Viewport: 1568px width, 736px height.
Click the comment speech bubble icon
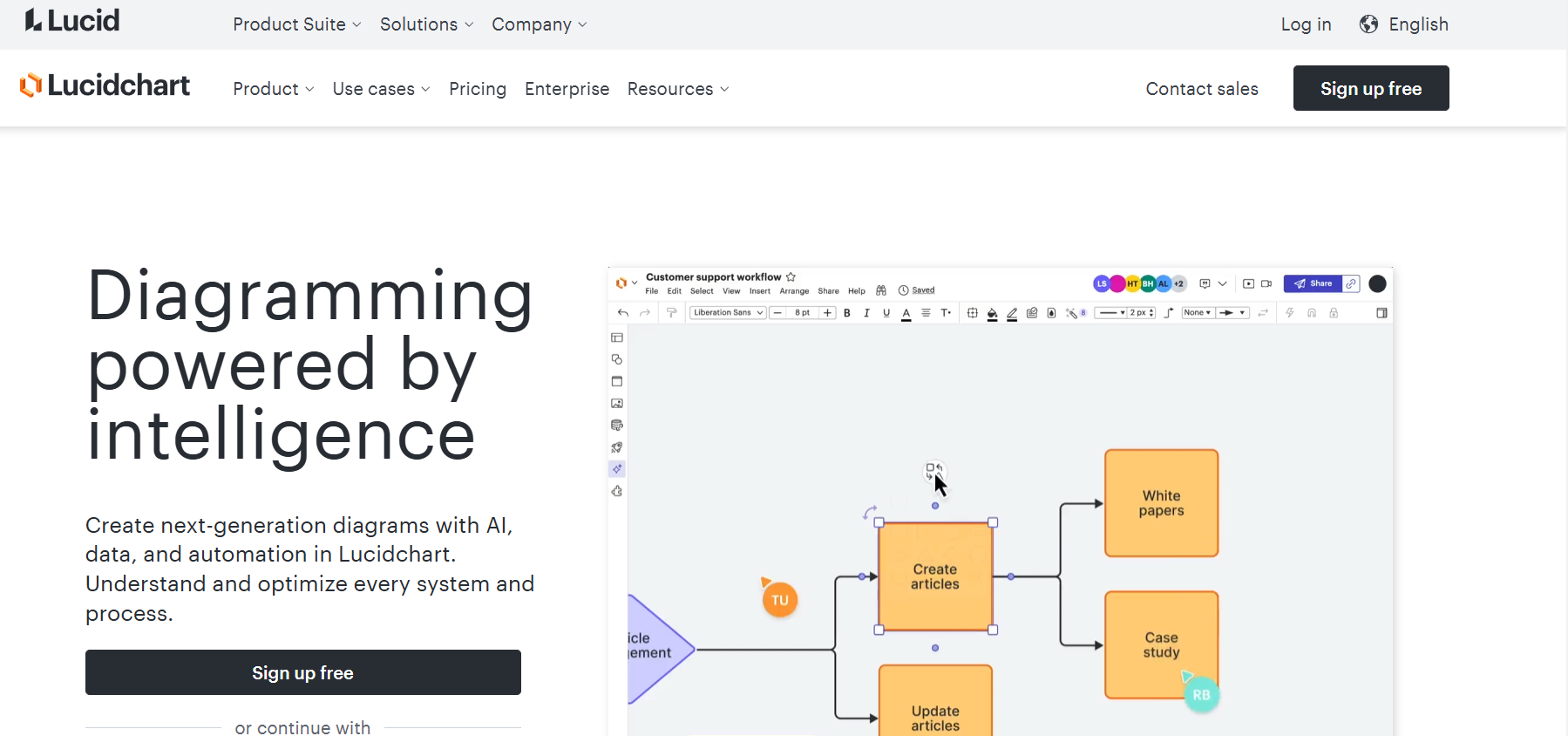pos(1205,283)
